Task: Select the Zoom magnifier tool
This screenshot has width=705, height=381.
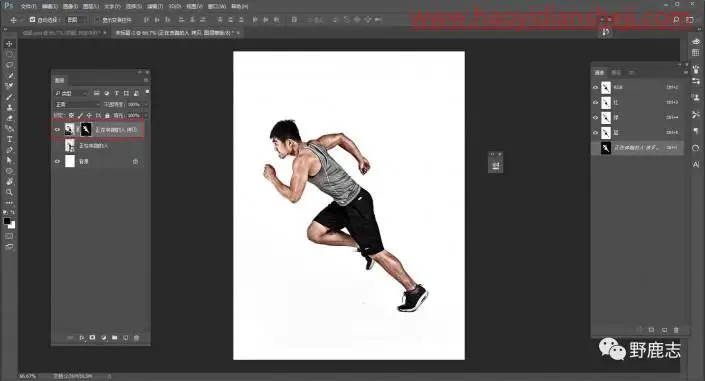Action: pyautogui.click(x=9, y=193)
